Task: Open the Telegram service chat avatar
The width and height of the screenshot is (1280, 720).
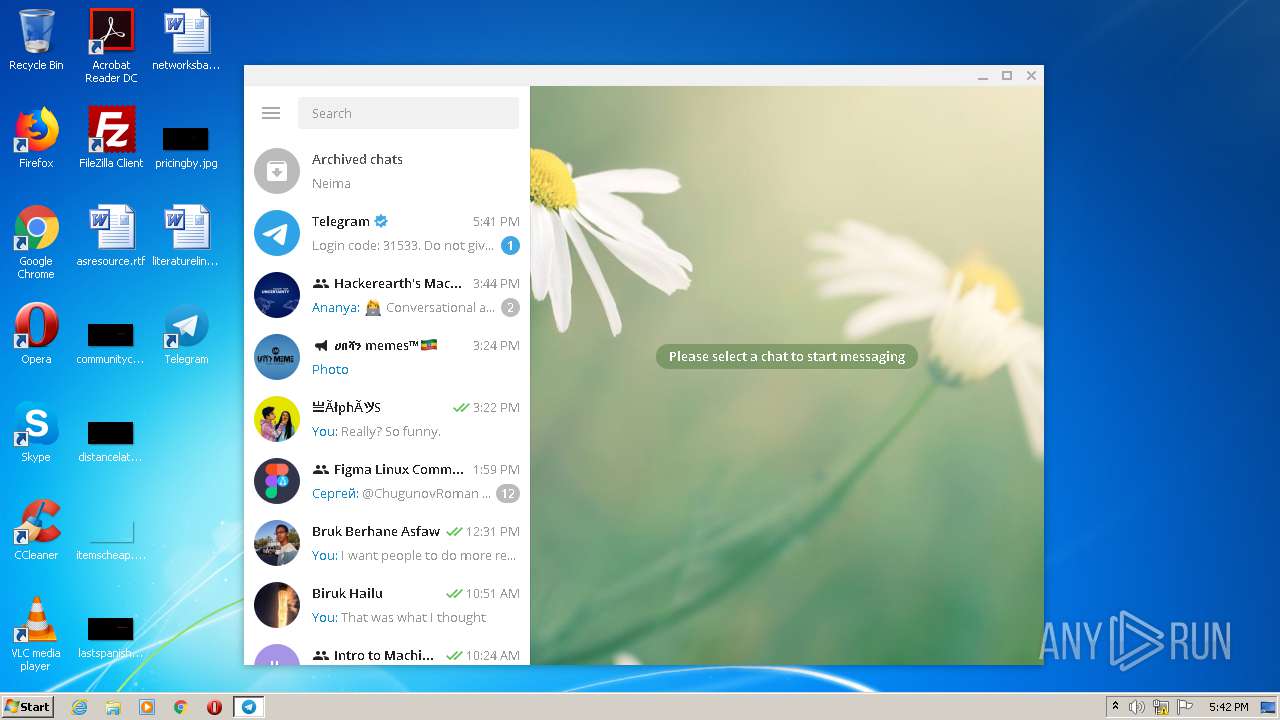Action: coord(277,233)
